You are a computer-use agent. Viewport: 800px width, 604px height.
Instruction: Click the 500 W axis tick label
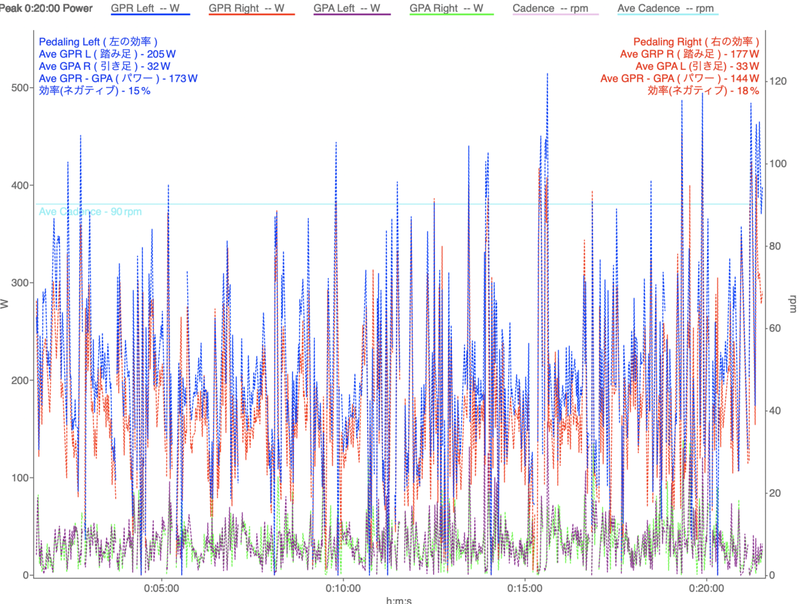pyautogui.click(x=20, y=88)
